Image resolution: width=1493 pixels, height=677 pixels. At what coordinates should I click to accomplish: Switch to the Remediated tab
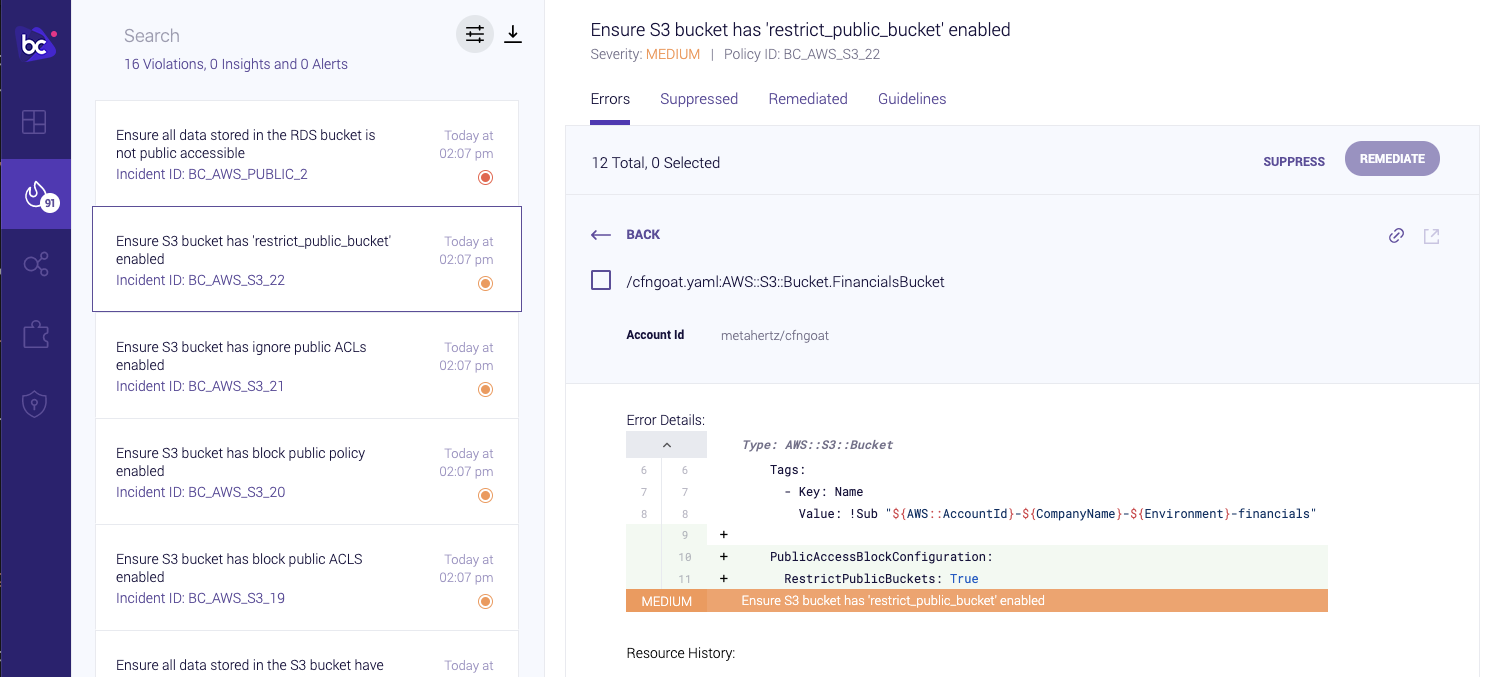click(x=808, y=99)
